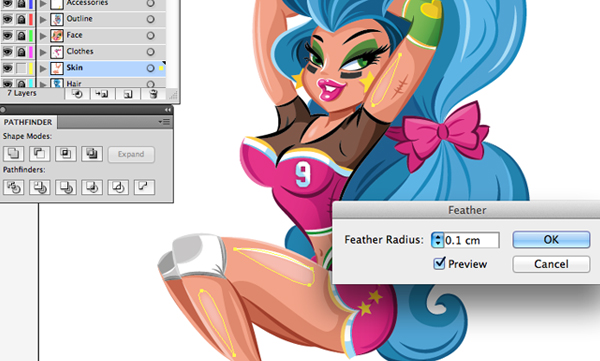Select the Skin layer thumbnail
This screenshot has height=361, width=600.
tap(57, 69)
